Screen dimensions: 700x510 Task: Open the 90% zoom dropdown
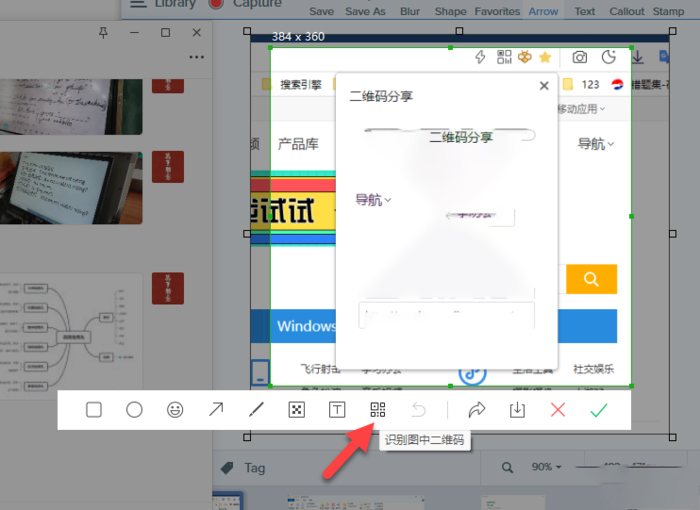click(546, 467)
